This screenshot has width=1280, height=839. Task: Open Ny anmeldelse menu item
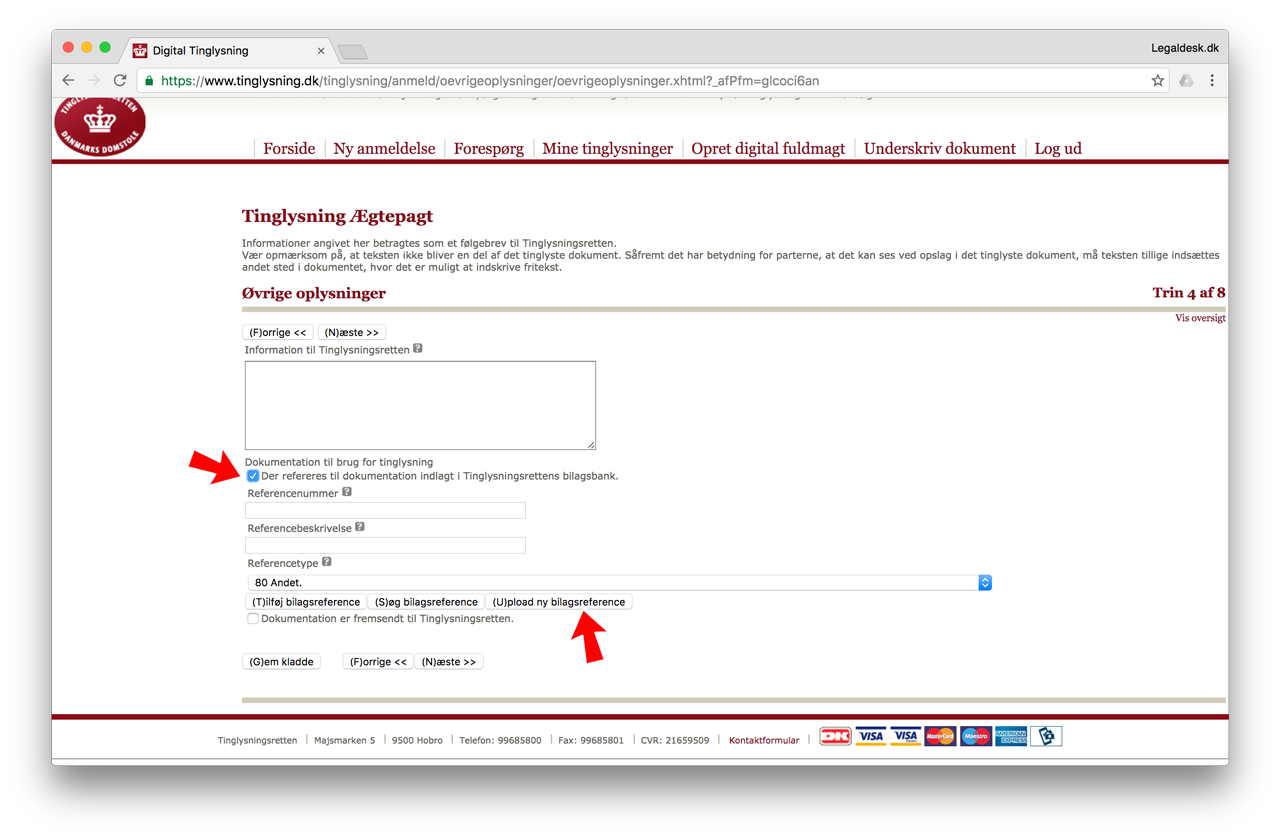point(384,148)
